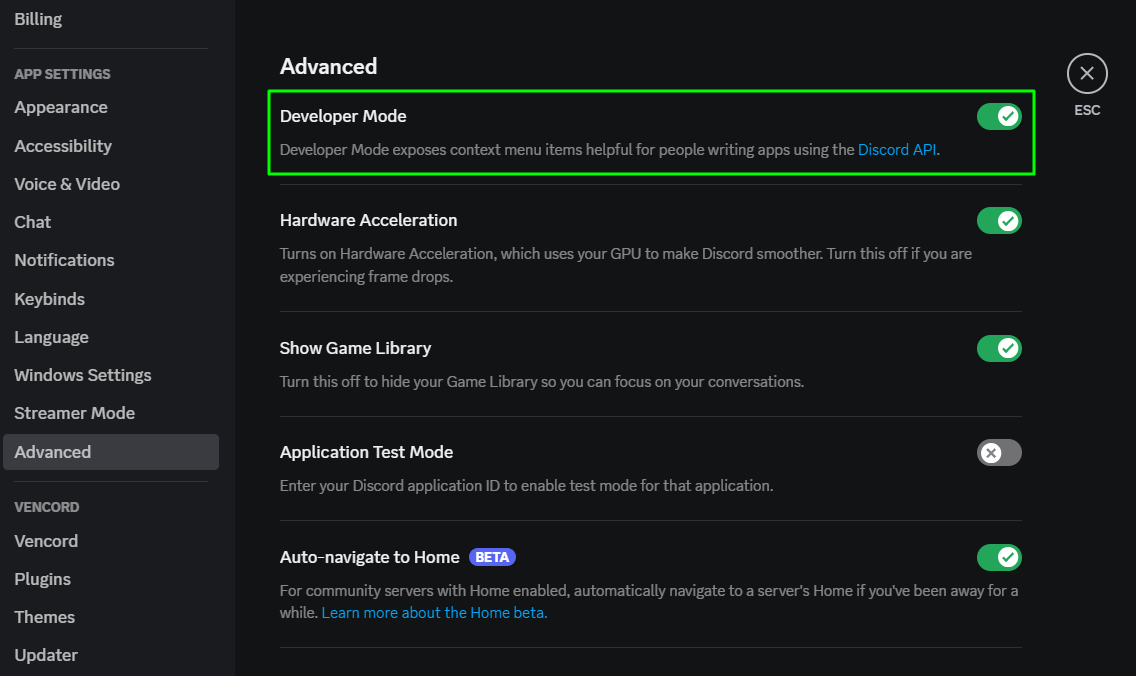
Task: Click the Auto-navigate to Home title
Action: [x=369, y=557]
